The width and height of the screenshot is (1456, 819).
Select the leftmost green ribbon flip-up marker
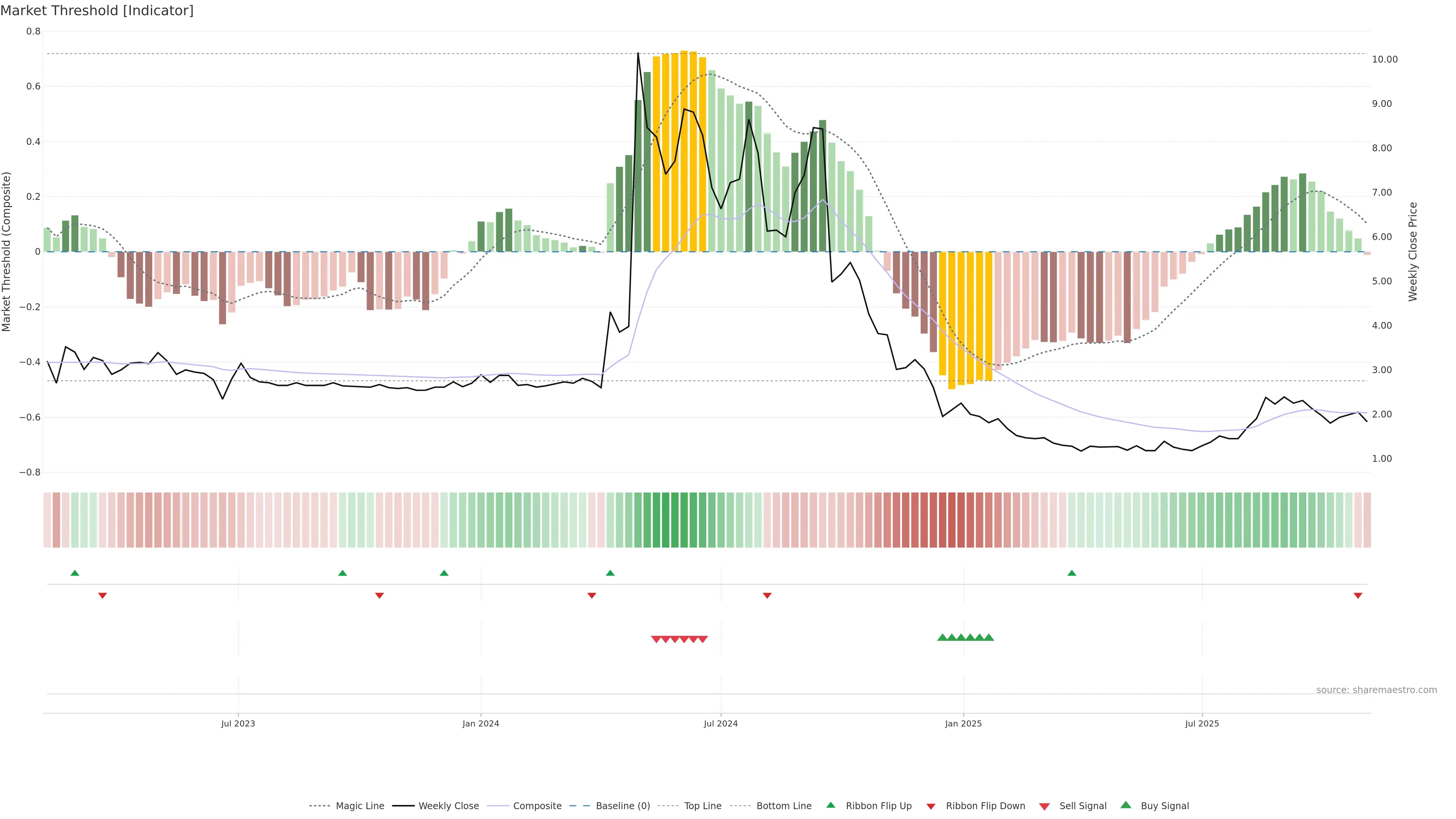pyautogui.click(x=75, y=573)
